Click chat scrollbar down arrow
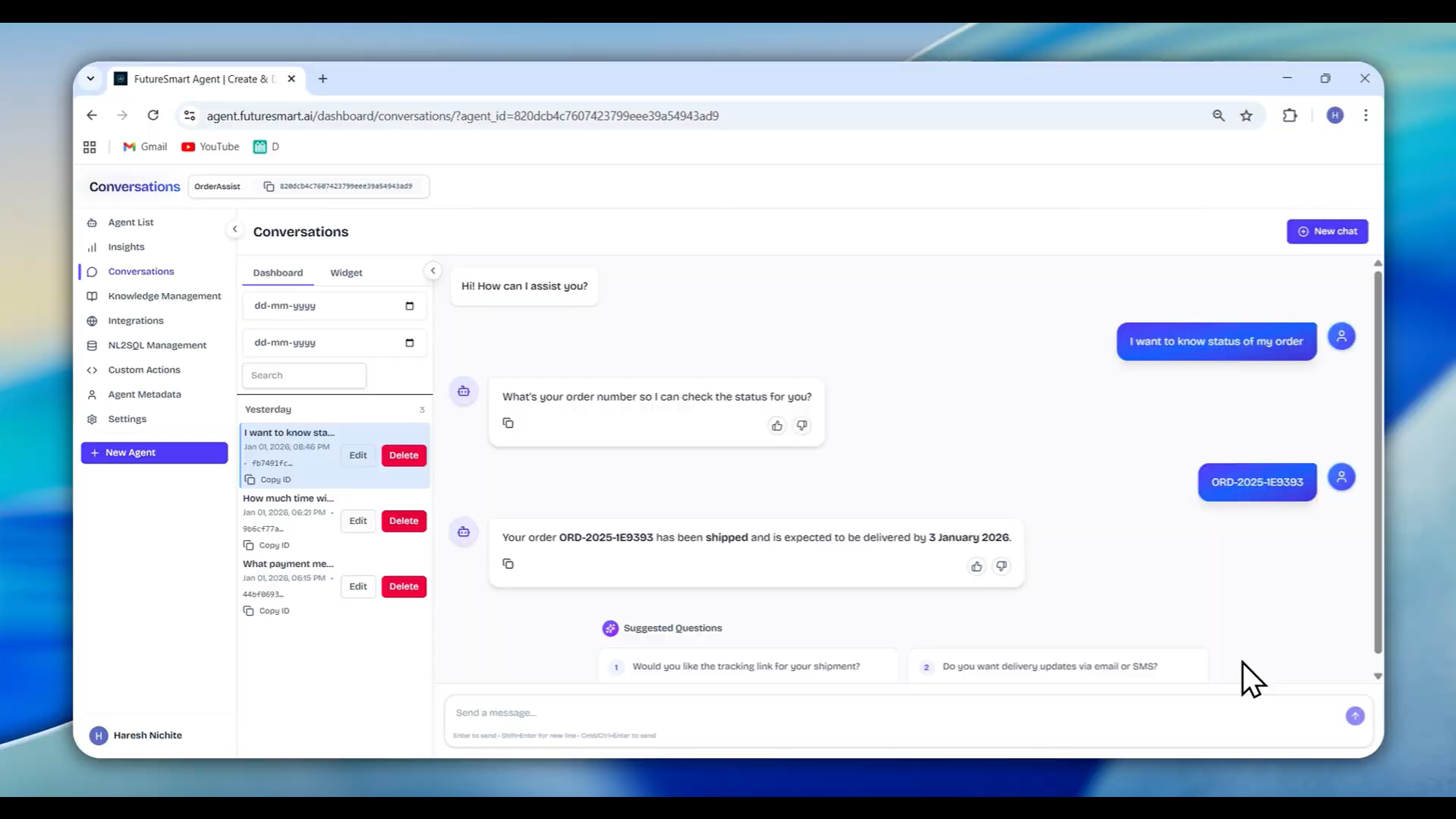 coord(1378,676)
